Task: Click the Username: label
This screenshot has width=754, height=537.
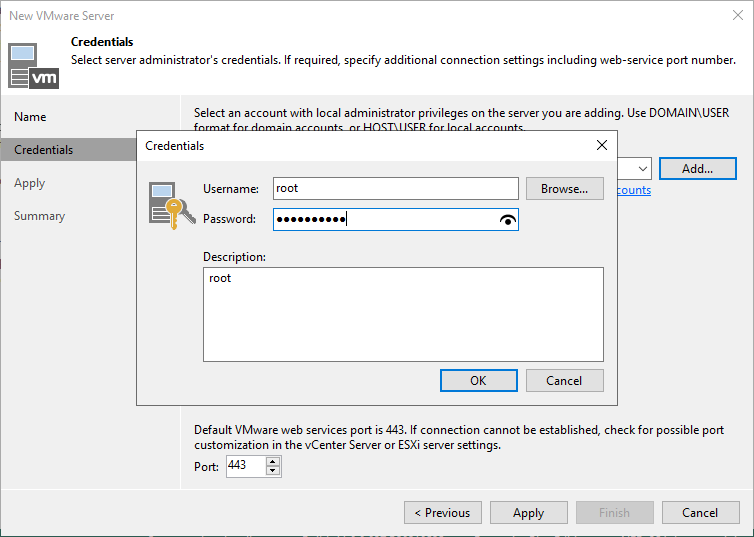Action: [231, 189]
